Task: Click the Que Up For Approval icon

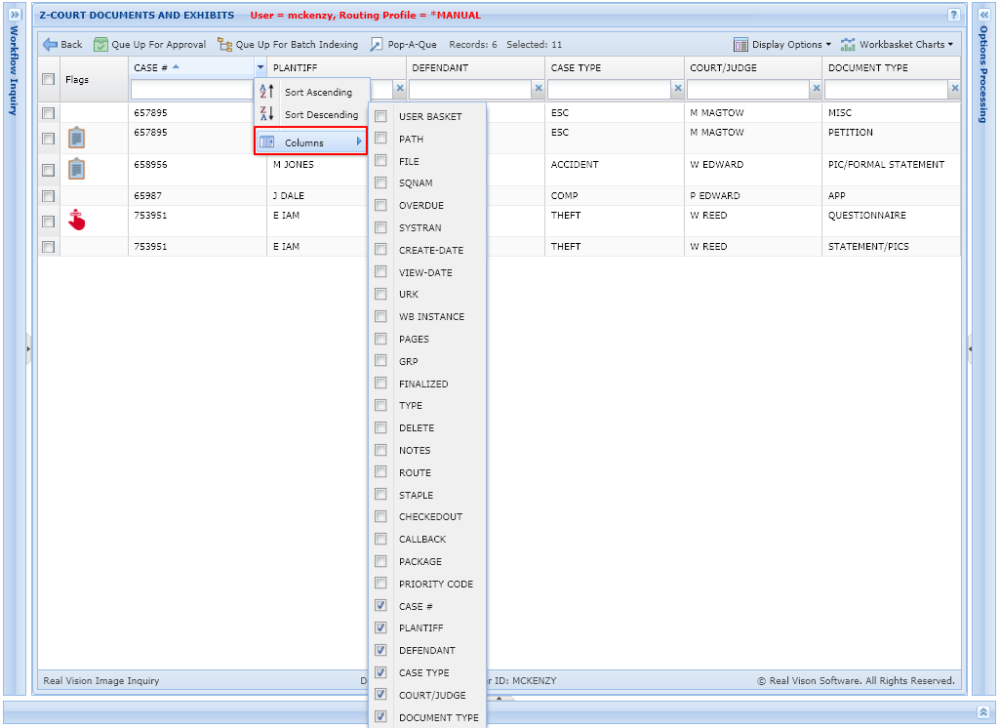Action: coord(101,45)
